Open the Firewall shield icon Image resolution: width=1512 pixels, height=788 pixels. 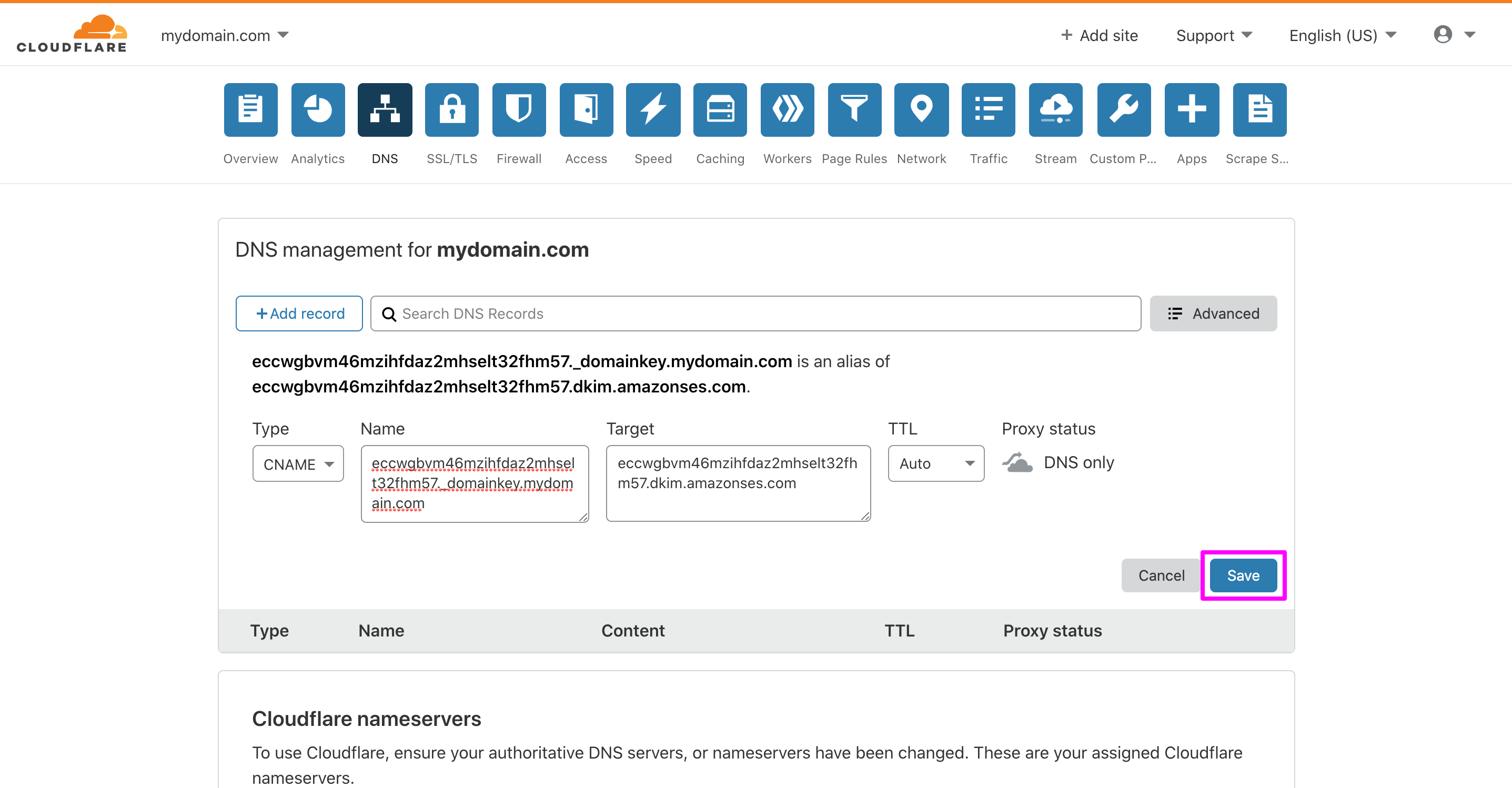tap(518, 110)
